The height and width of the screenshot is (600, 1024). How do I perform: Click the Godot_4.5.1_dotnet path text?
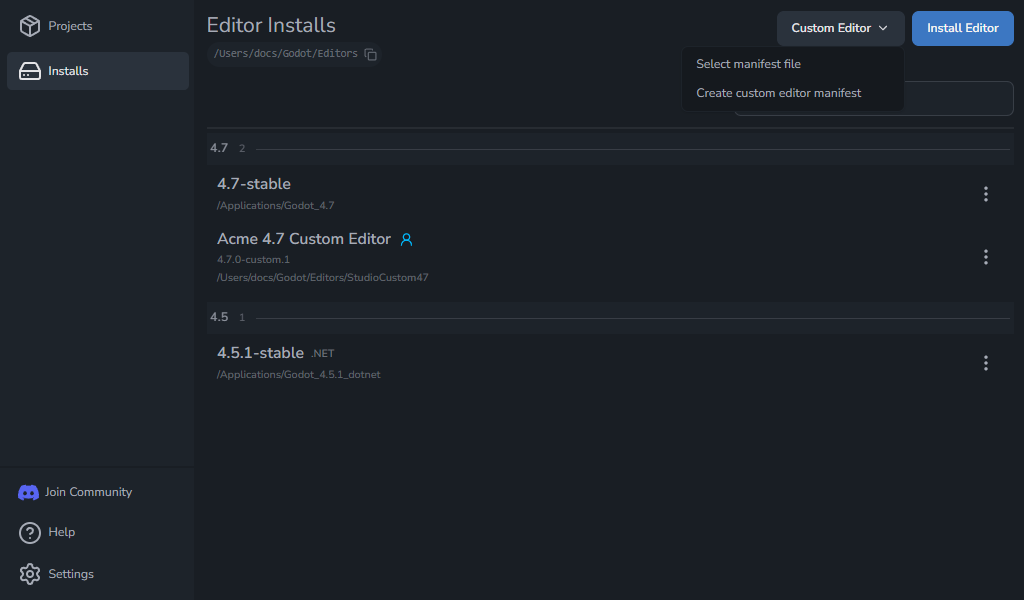(298, 375)
